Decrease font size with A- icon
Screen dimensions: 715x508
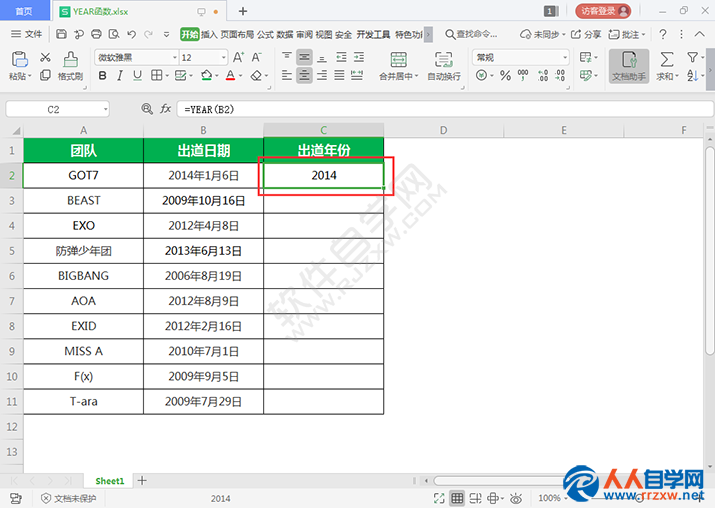(256, 57)
